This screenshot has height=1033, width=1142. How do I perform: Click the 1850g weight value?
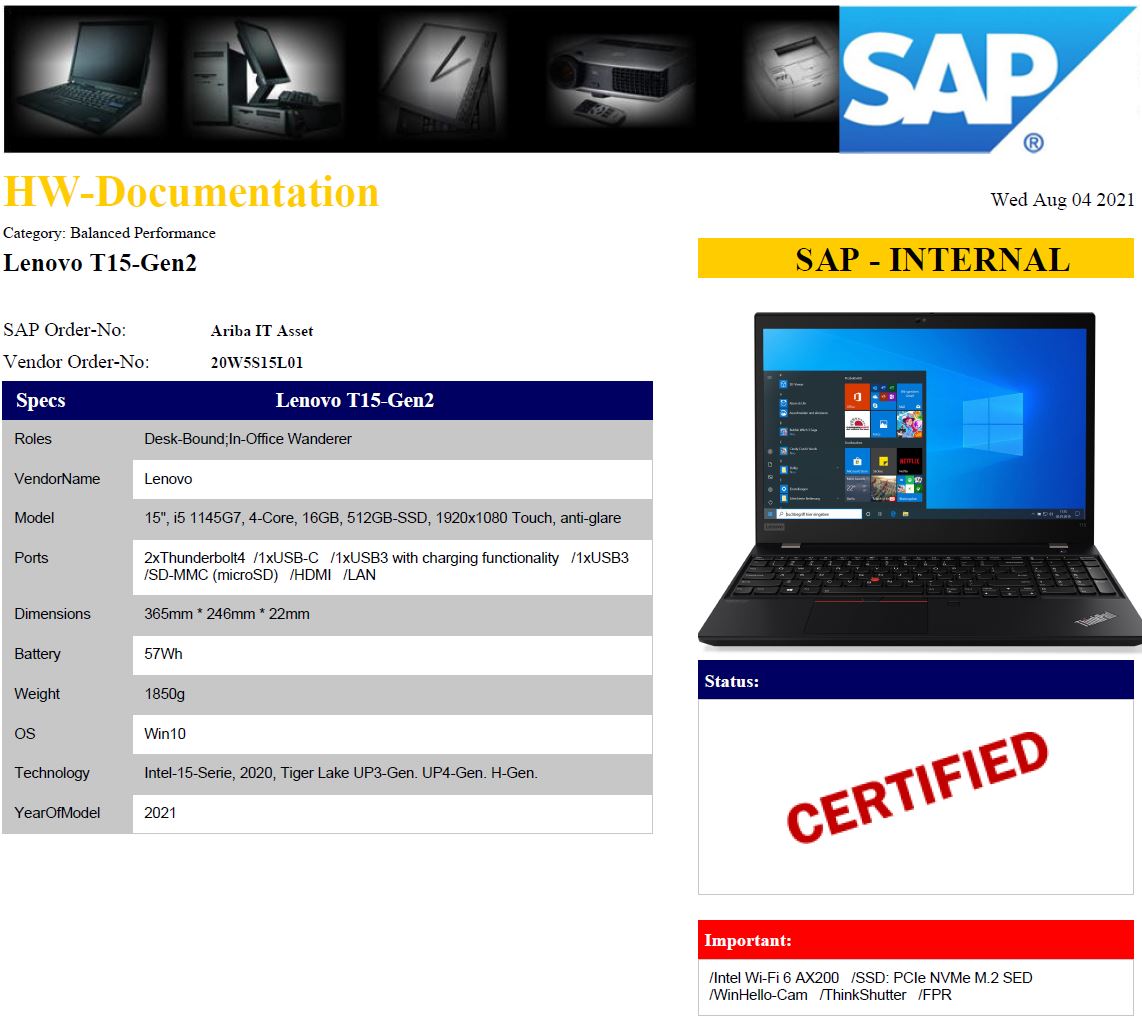[x=165, y=694]
